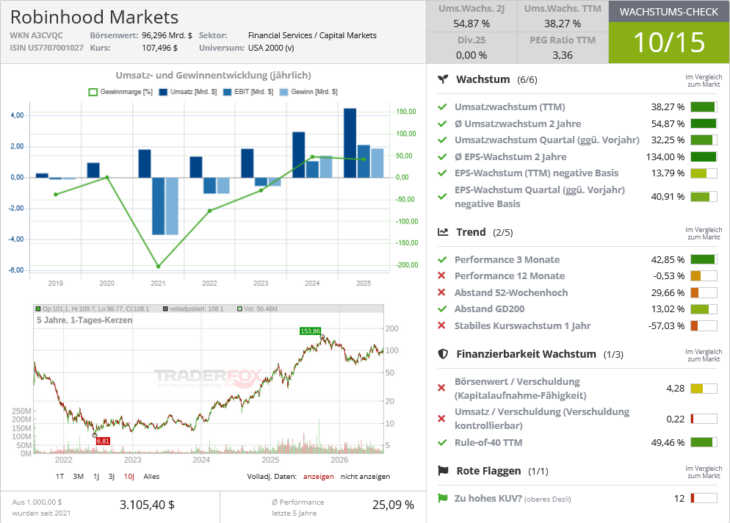Click the WACHSTUMS-CHECK header
Viewport: 730px width, 523px height.
tap(669, 12)
